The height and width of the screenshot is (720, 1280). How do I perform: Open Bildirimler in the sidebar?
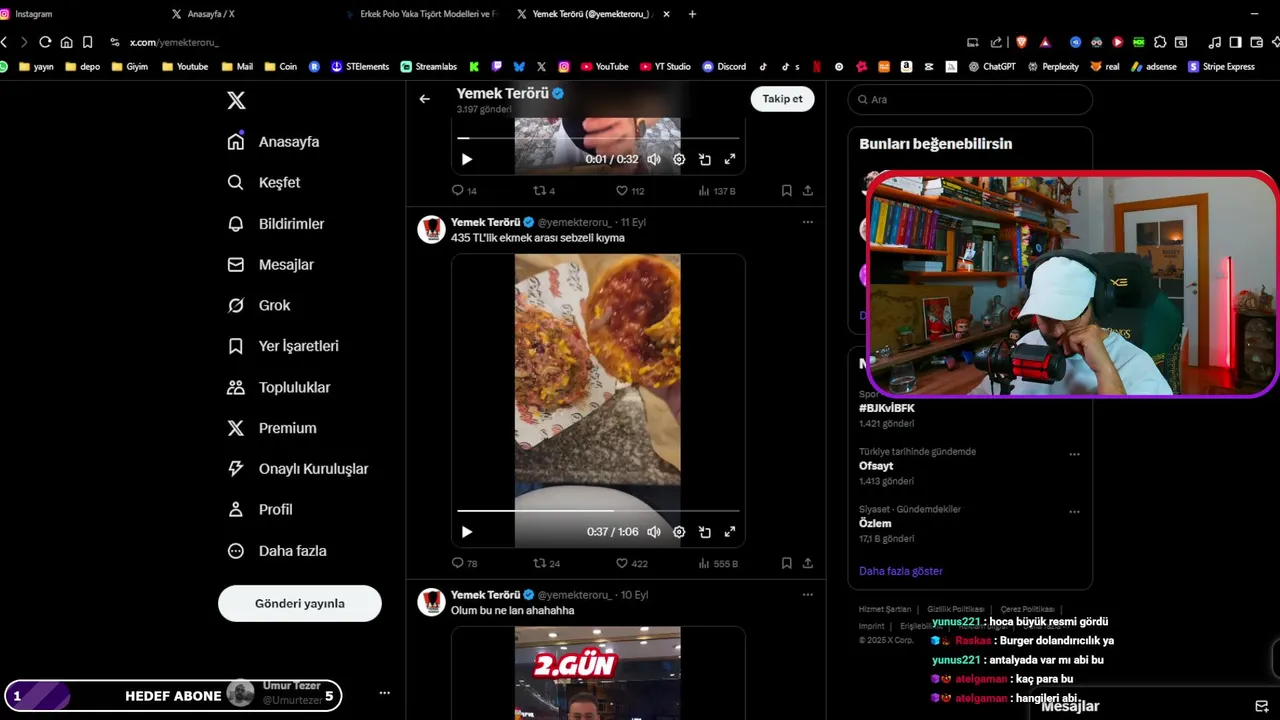276,224
